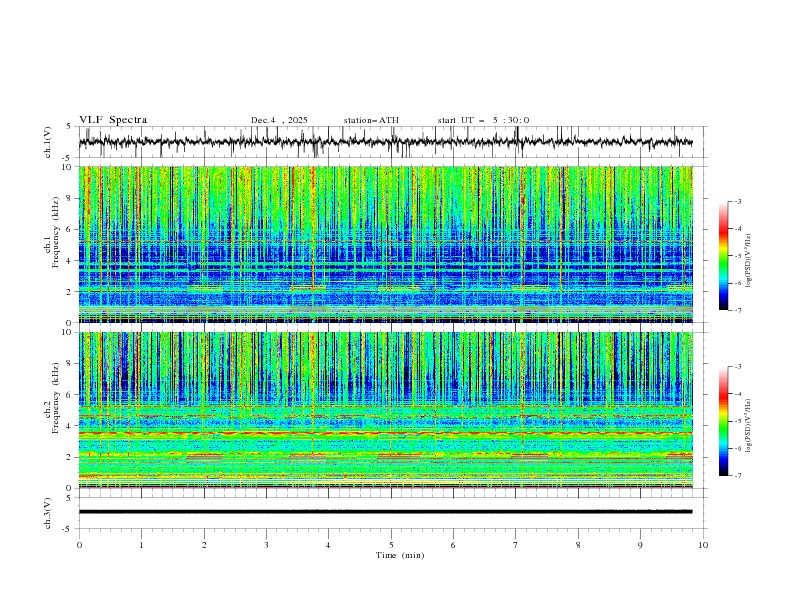Click the ch.2 "Frequency (kHz)" axis label
Image resolution: width=792 pixels, height=612 pixels.
click(x=56, y=398)
